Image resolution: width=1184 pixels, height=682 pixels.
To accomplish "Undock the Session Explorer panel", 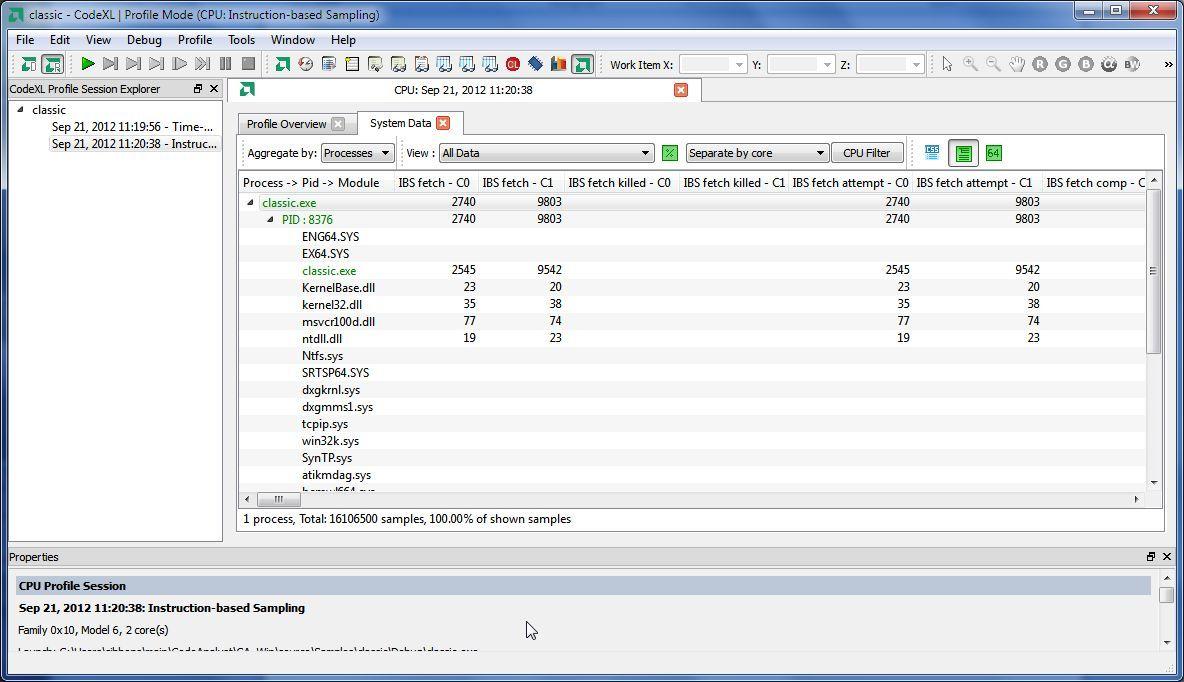I will 198,89.
